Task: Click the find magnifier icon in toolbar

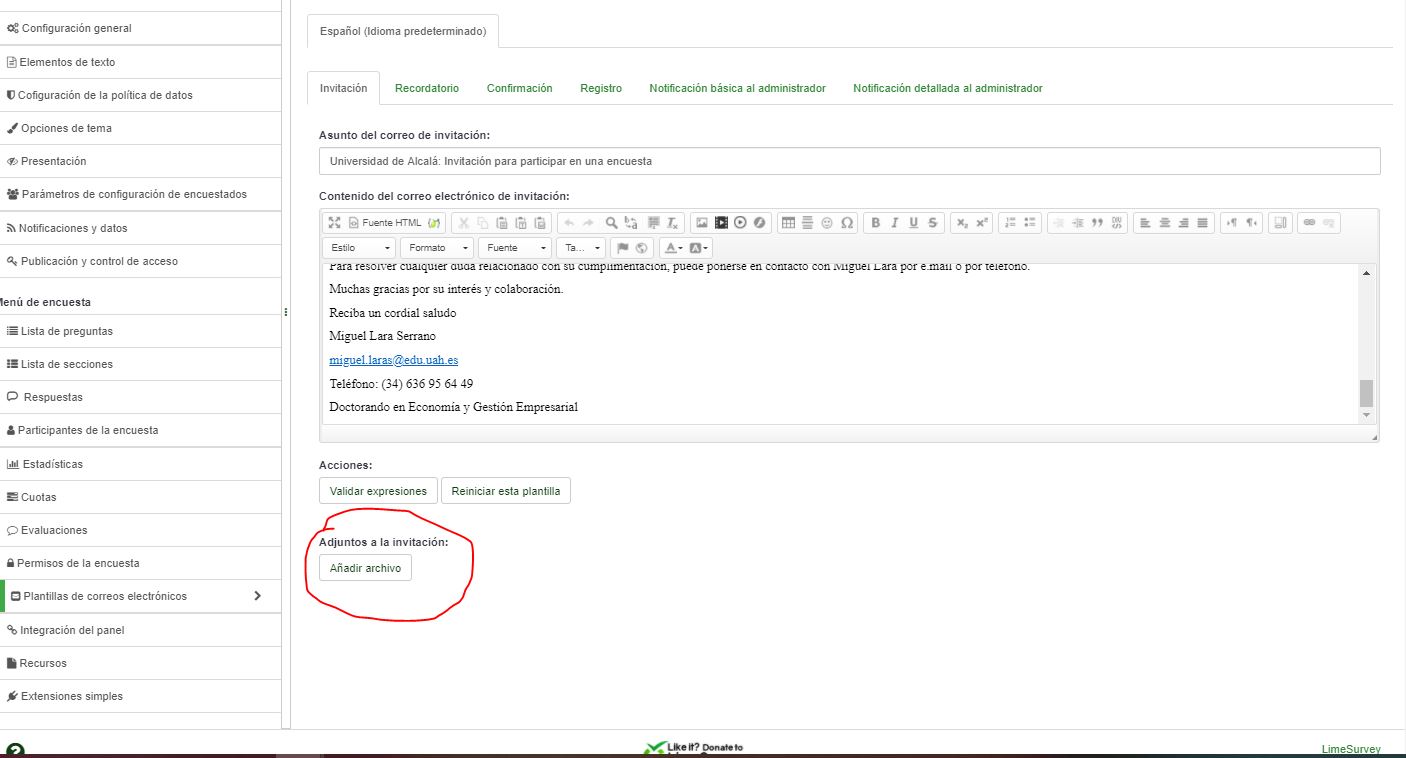Action: tap(611, 223)
